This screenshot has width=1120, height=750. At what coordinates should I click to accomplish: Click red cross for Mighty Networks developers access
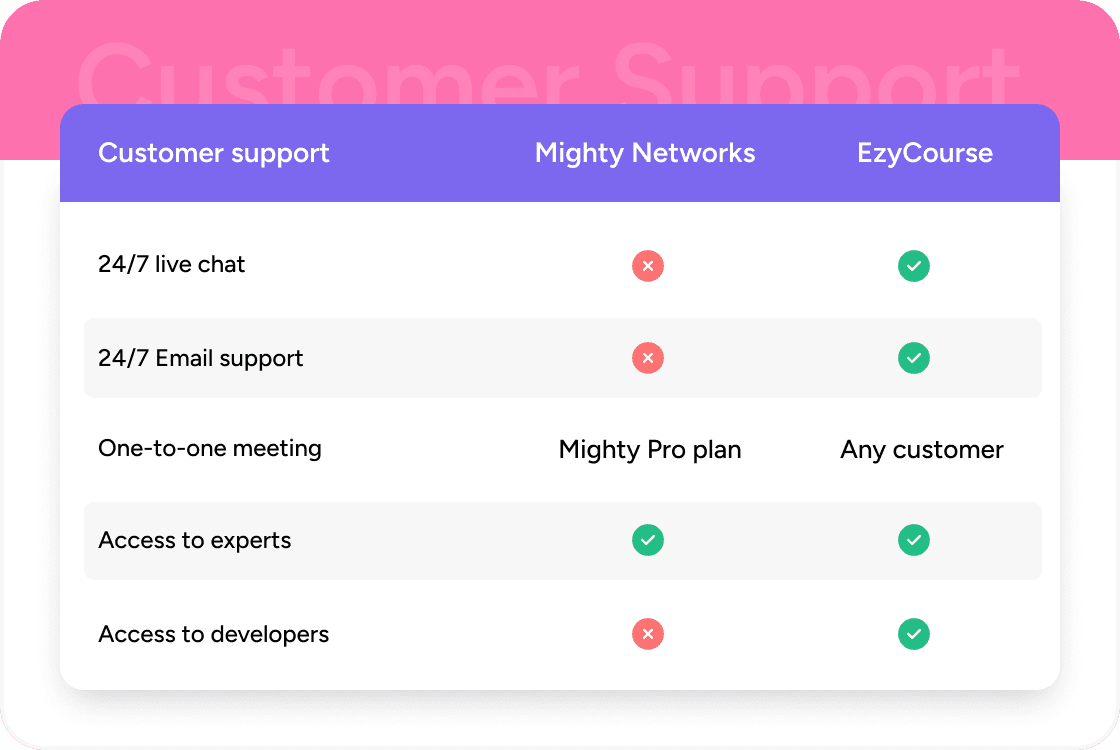pos(648,634)
